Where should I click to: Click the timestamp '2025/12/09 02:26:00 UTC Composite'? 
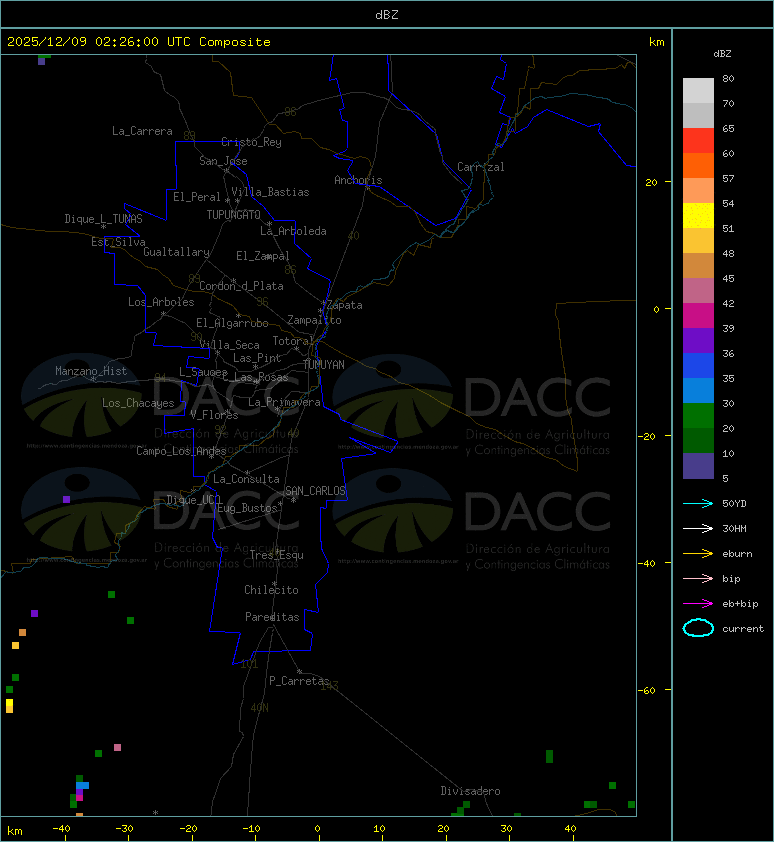point(139,42)
